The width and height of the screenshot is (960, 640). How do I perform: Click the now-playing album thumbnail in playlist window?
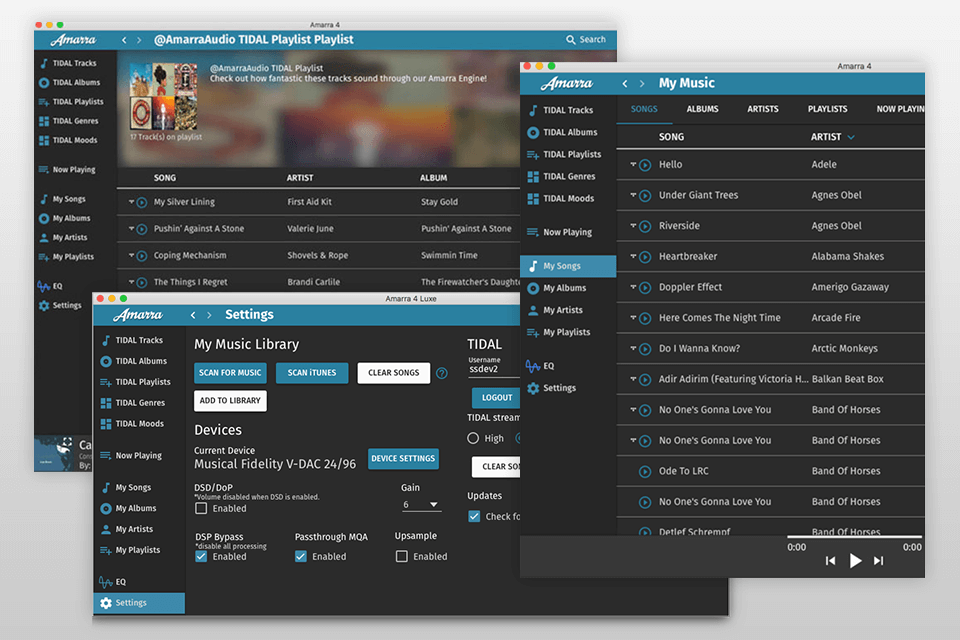pos(54,453)
